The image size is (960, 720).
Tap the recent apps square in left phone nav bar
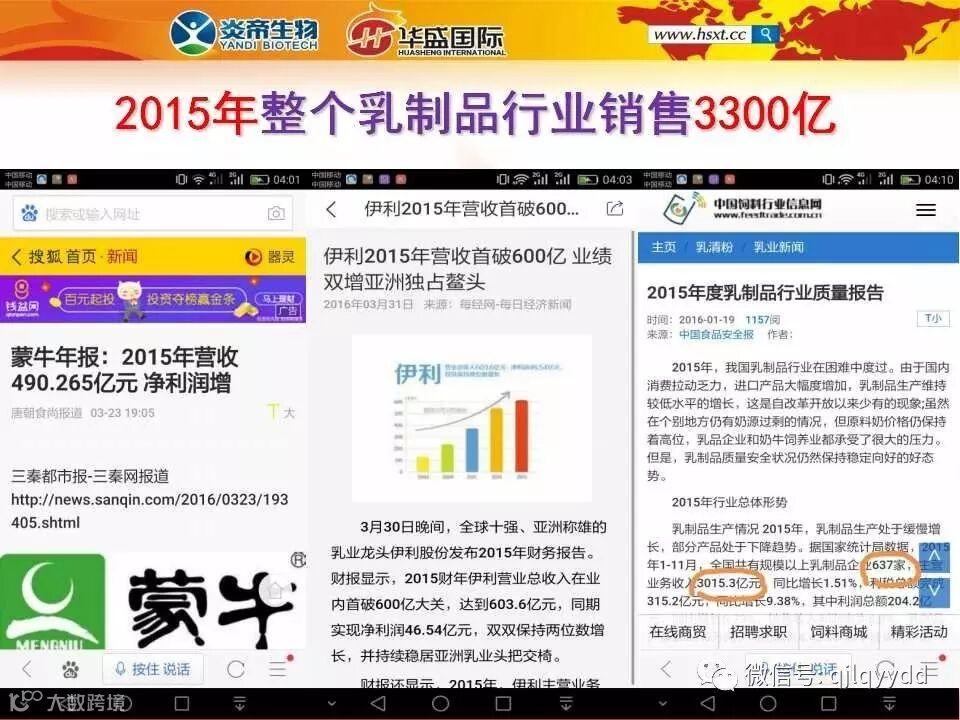(182, 703)
